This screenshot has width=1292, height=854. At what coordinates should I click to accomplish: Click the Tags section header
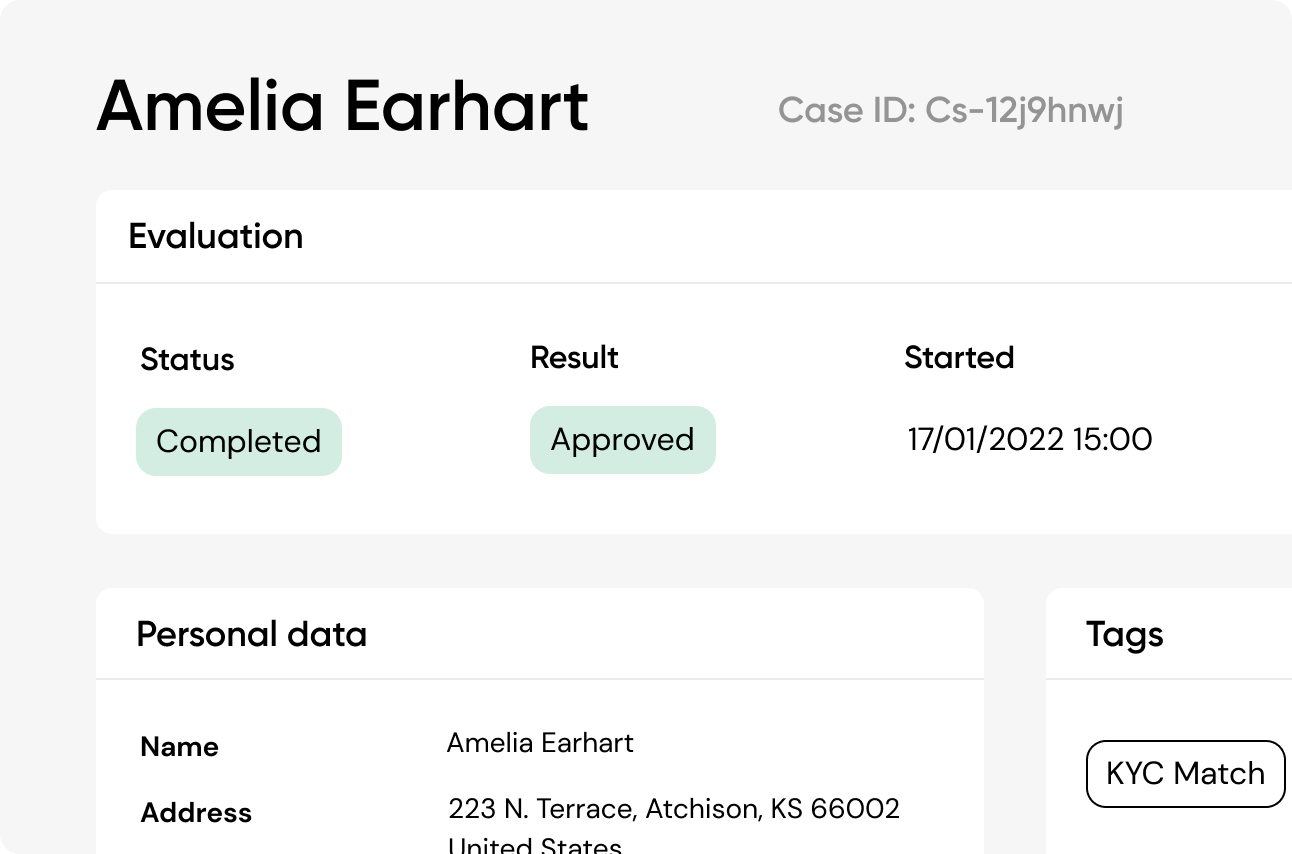click(x=1125, y=634)
